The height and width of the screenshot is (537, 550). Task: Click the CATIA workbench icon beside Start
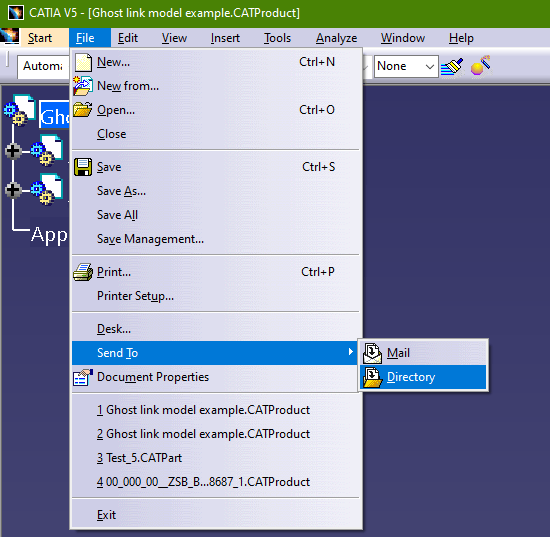click(9, 36)
